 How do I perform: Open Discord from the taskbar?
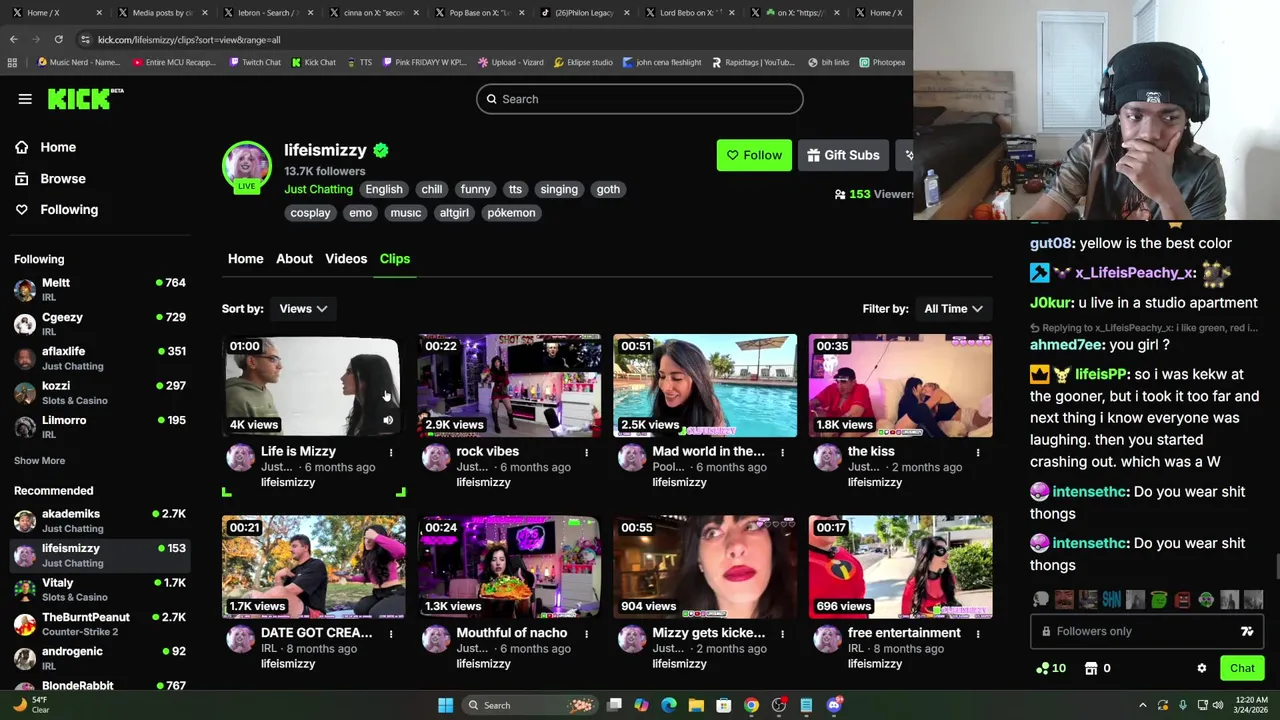834,705
